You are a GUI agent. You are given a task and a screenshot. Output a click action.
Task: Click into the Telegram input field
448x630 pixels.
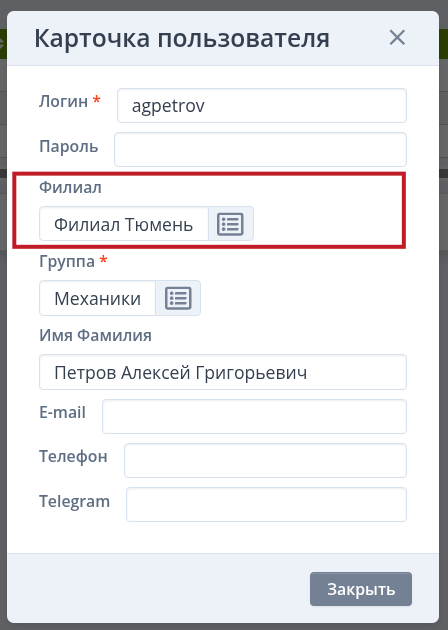[266, 505]
